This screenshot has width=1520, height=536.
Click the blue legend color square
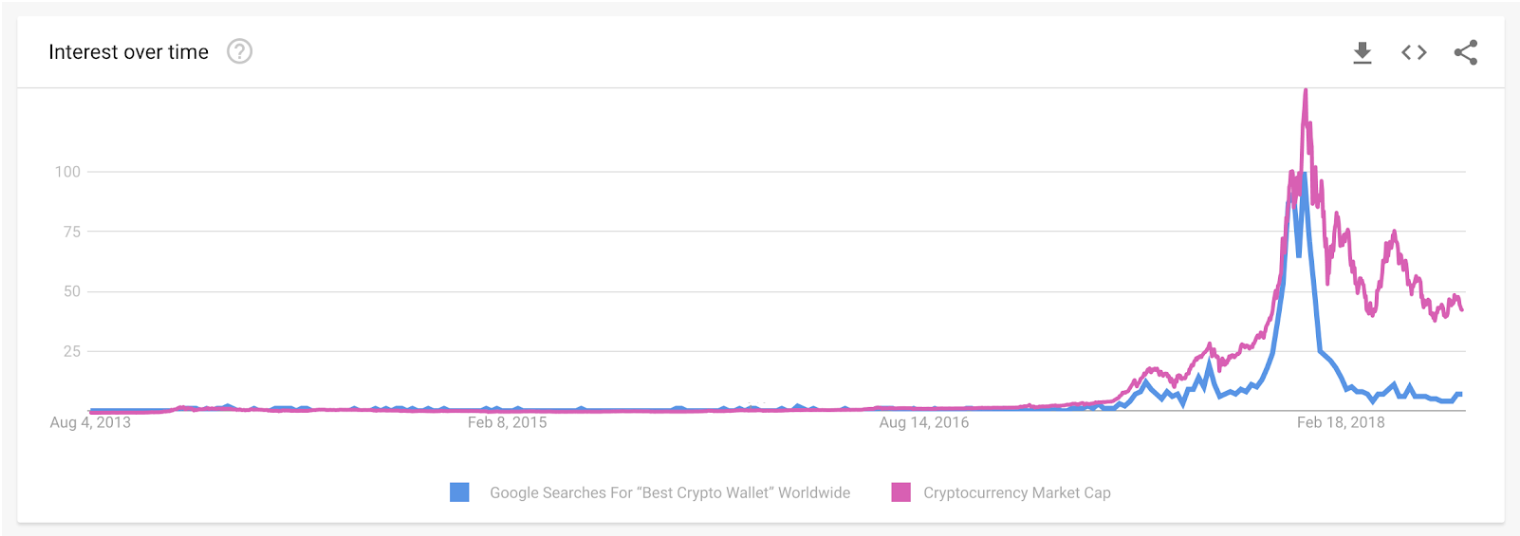[x=460, y=492]
